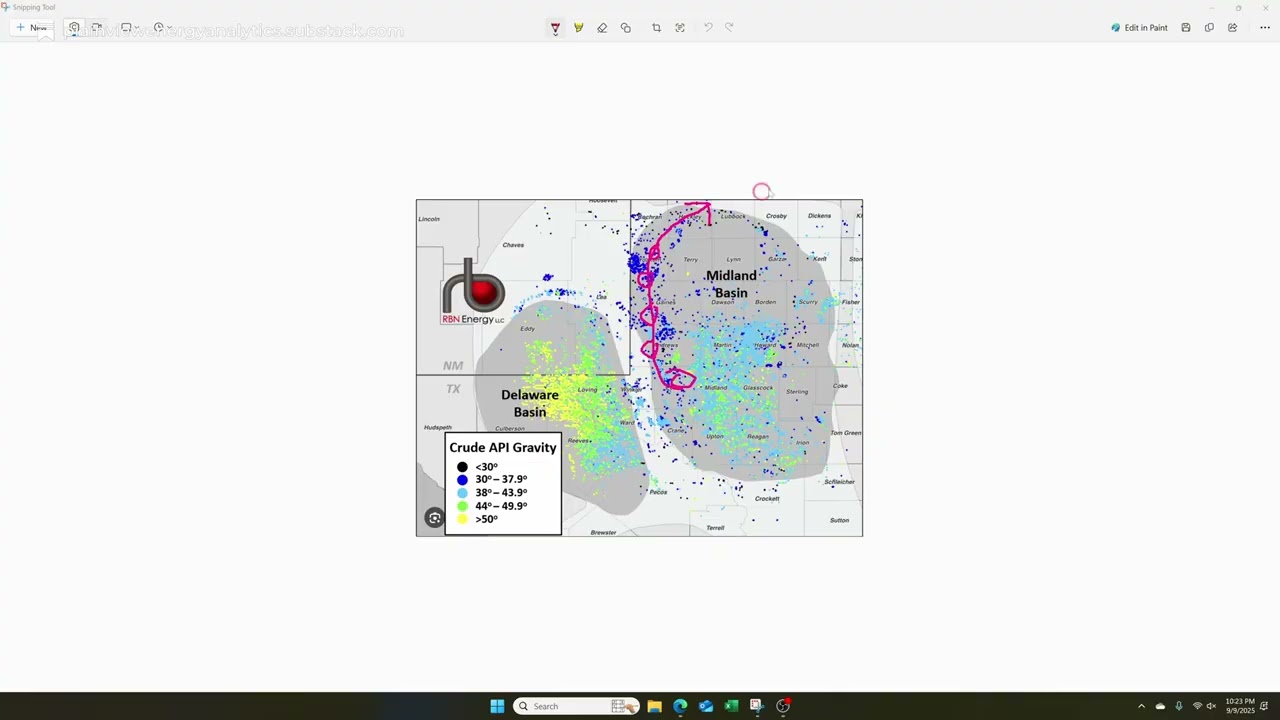Open the recording app icon with red dot
The height and width of the screenshot is (720, 1280).
783,706
